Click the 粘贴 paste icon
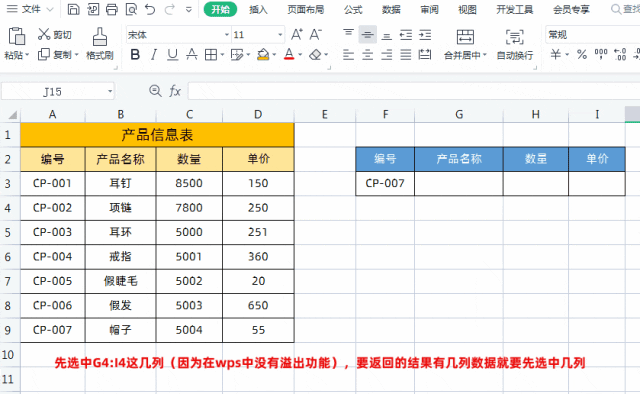Viewport: 640px width, 394px height. (x=17, y=36)
